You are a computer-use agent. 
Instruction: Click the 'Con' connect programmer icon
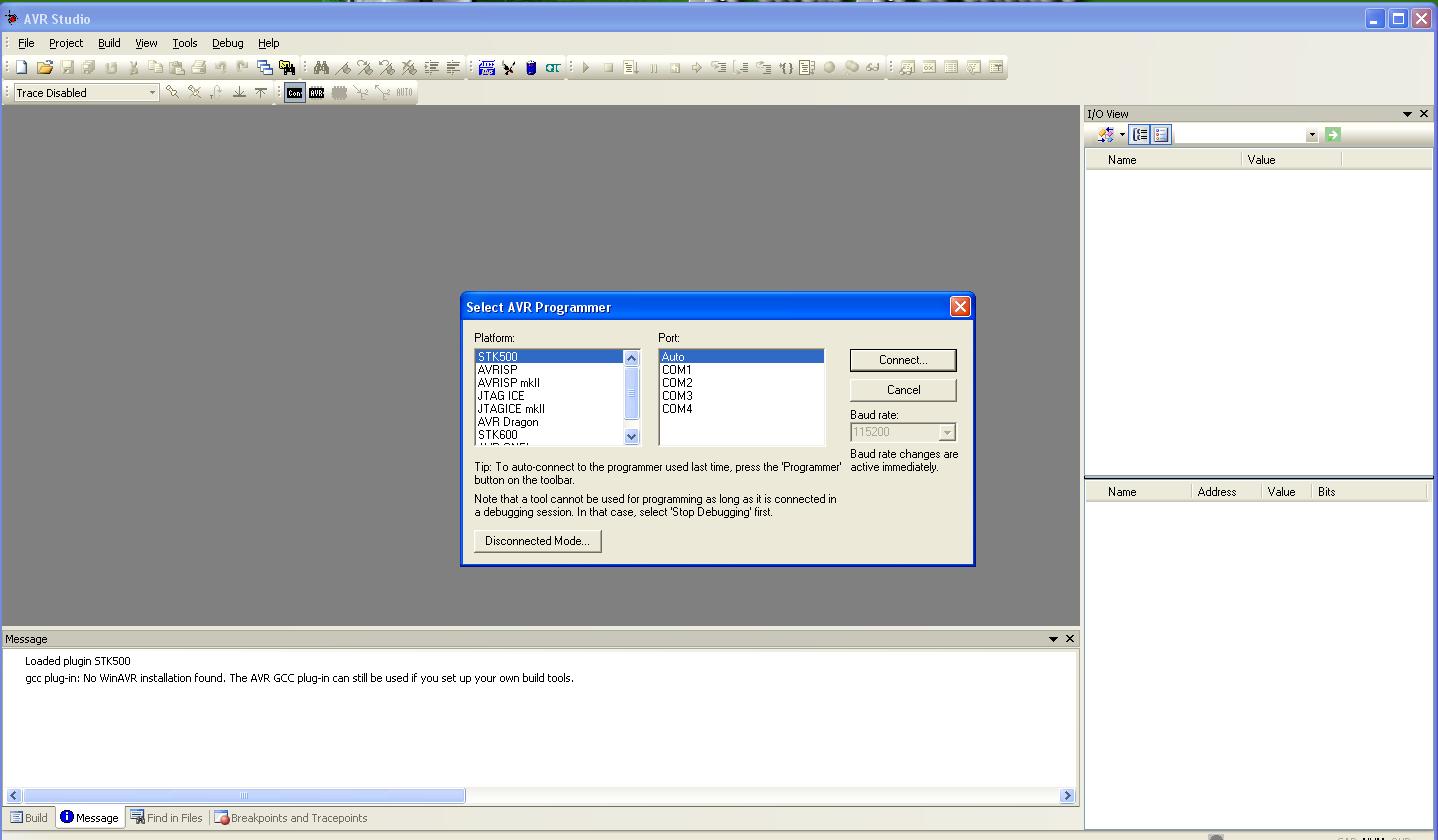click(x=294, y=92)
